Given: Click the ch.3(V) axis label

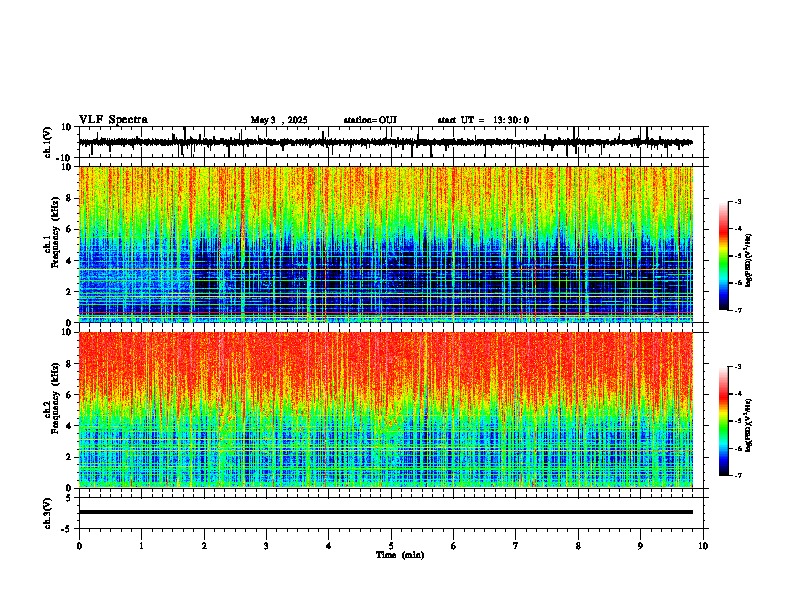Looking at the screenshot, I should [x=47, y=513].
